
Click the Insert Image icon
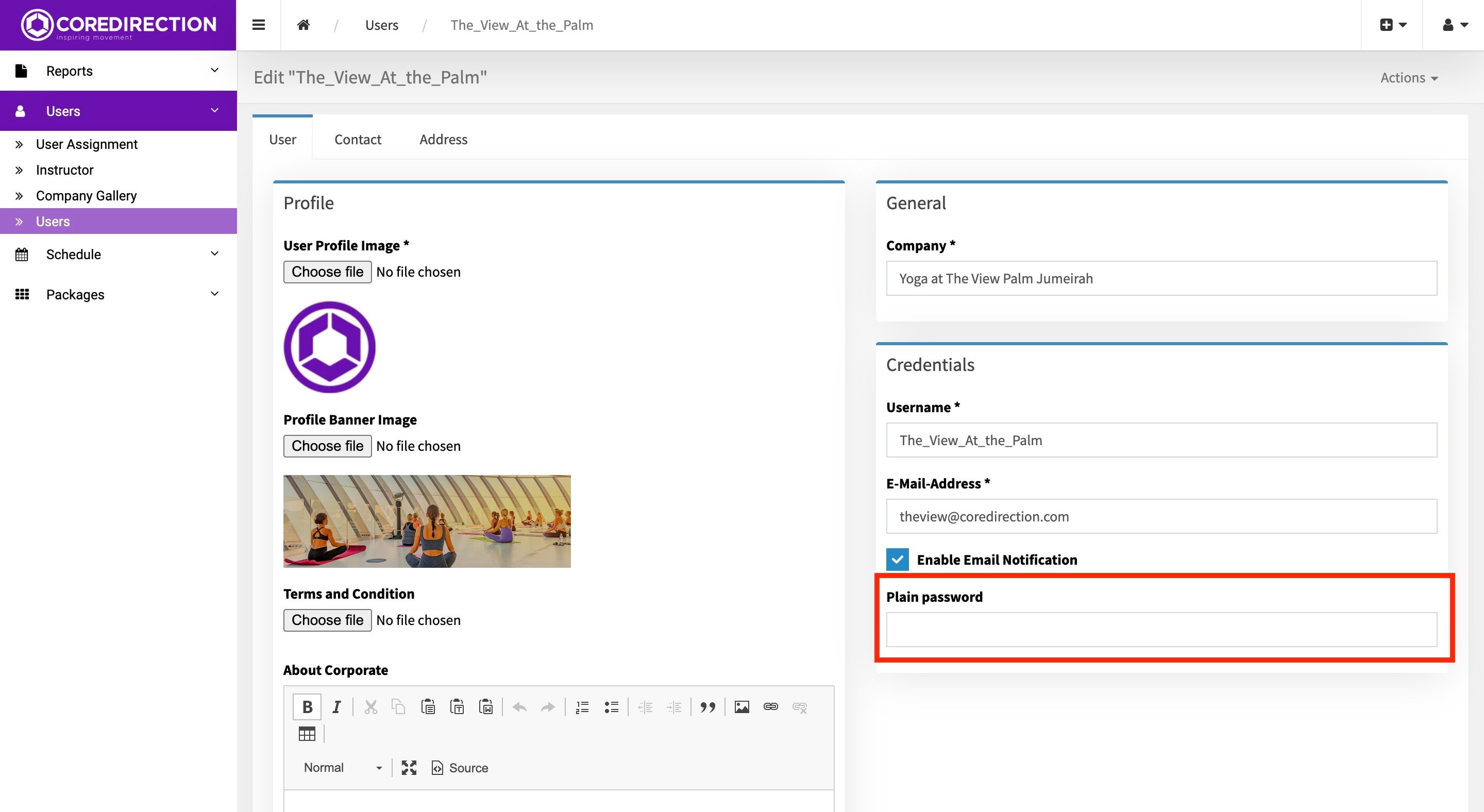(x=742, y=706)
